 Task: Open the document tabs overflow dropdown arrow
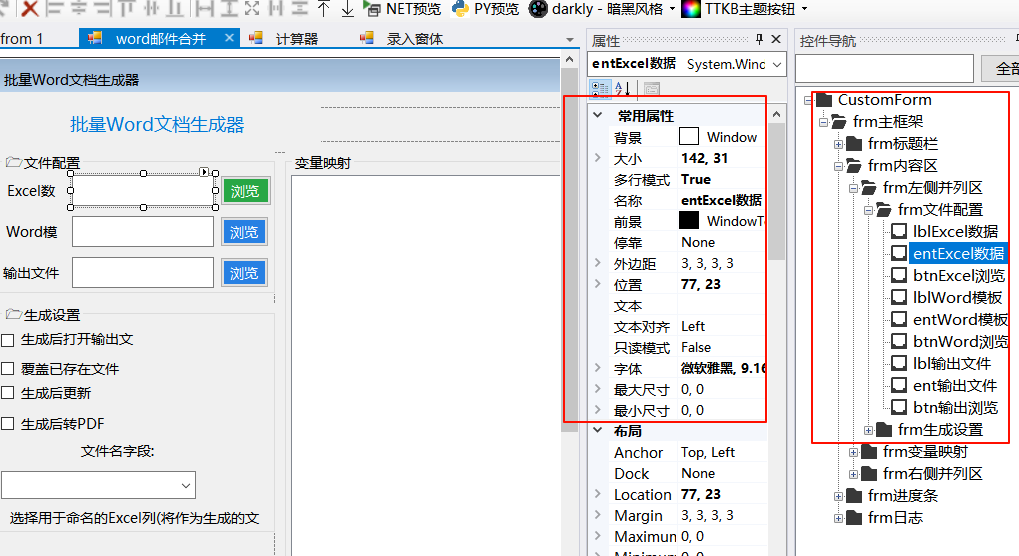pos(570,40)
